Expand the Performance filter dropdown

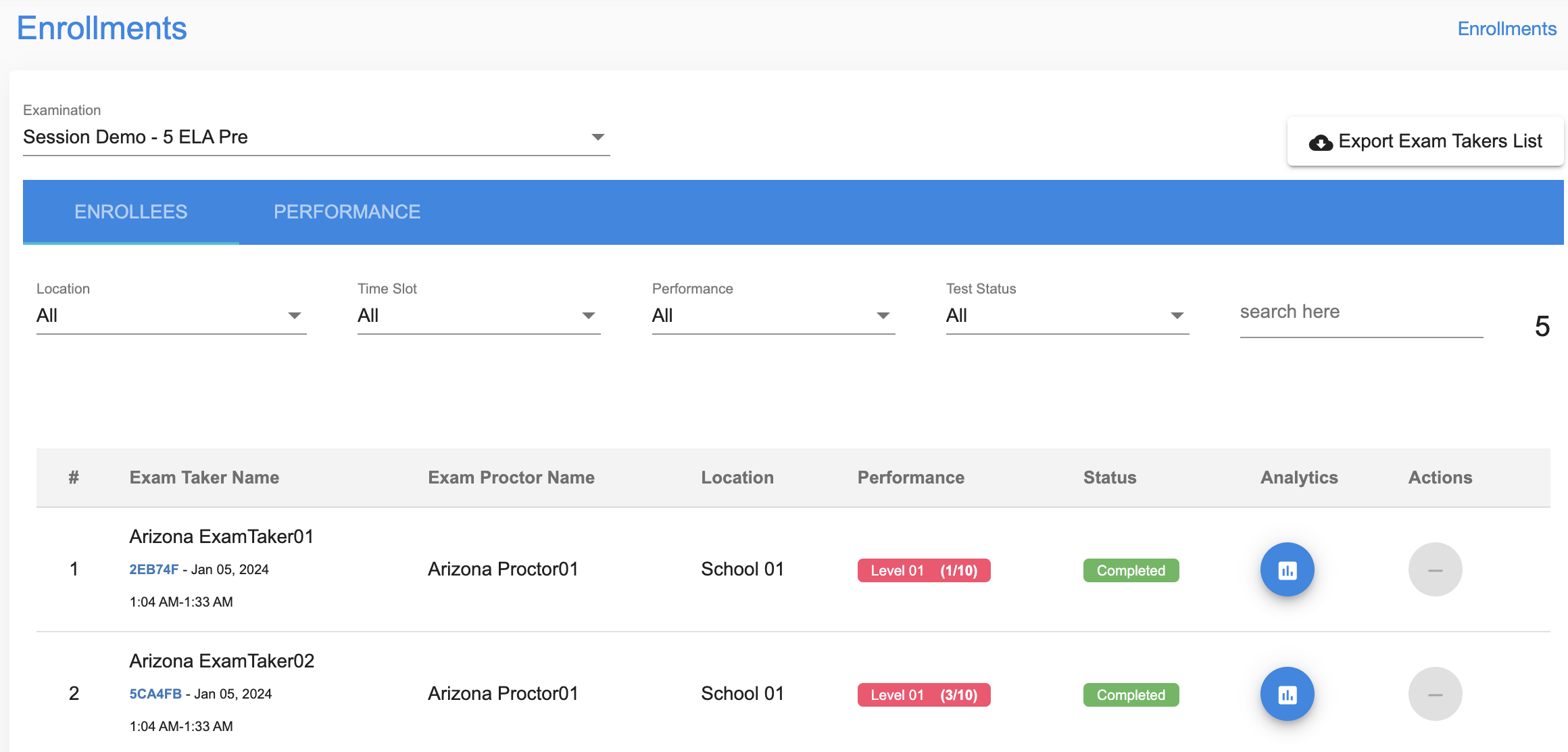click(x=882, y=314)
